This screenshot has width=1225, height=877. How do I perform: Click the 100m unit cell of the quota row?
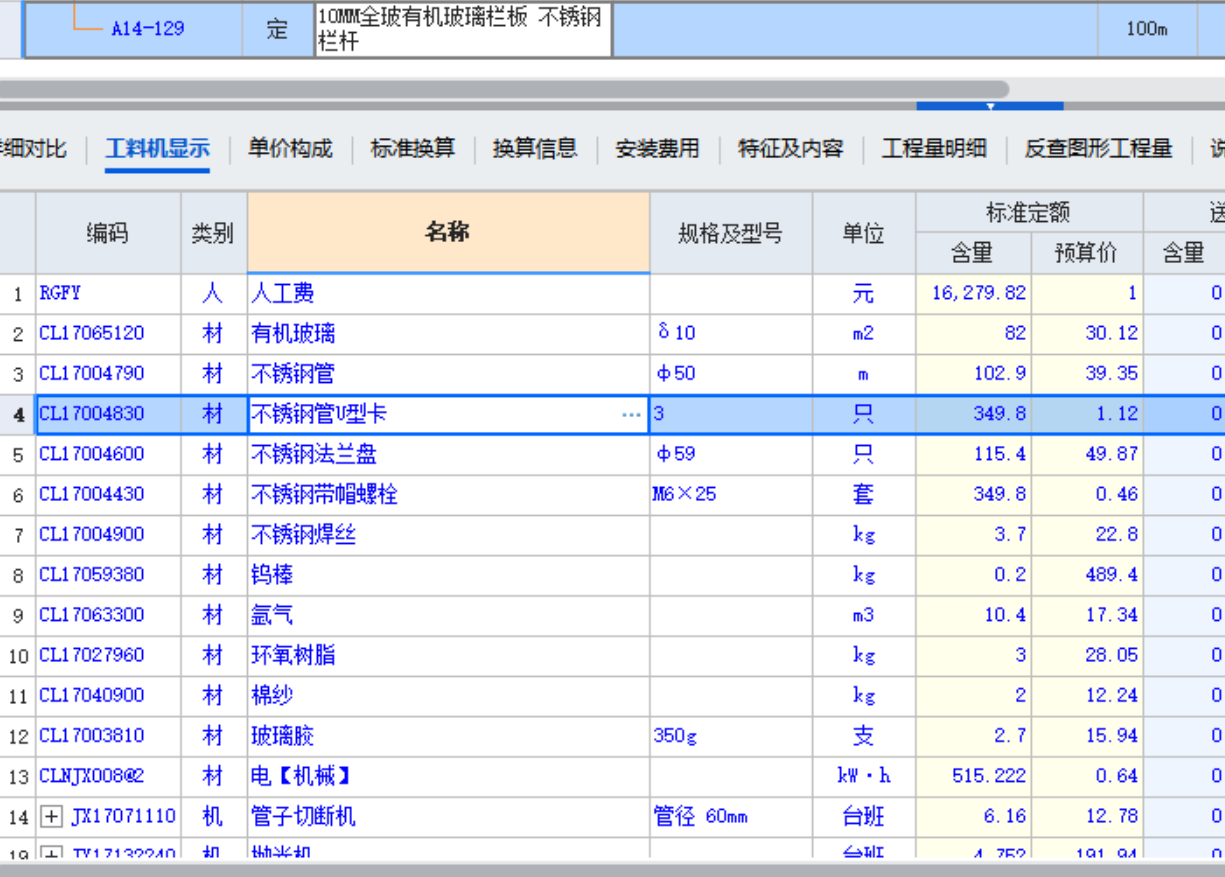point(1146,29)
